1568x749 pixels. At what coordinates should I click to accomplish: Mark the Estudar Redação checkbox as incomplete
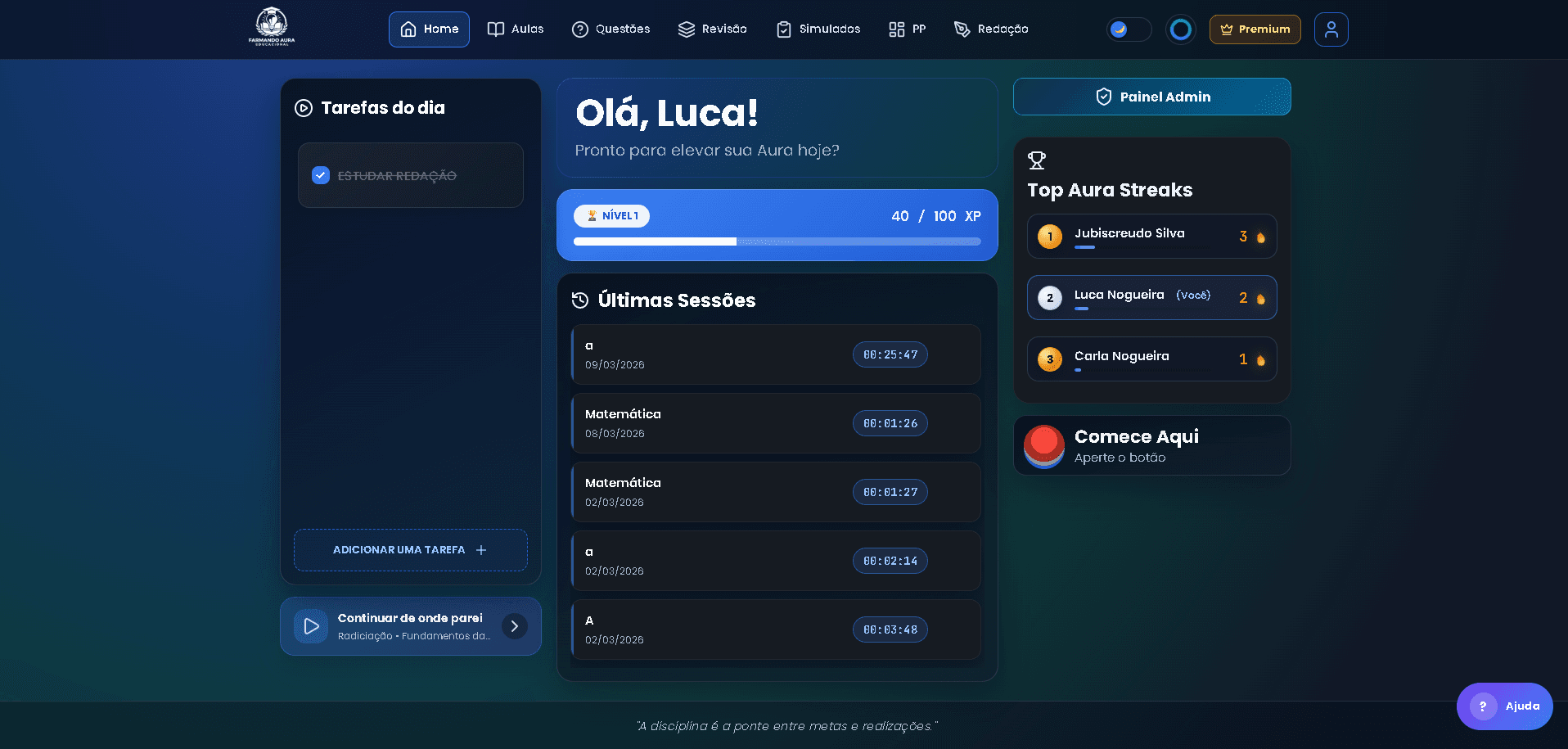pos(320,174)
